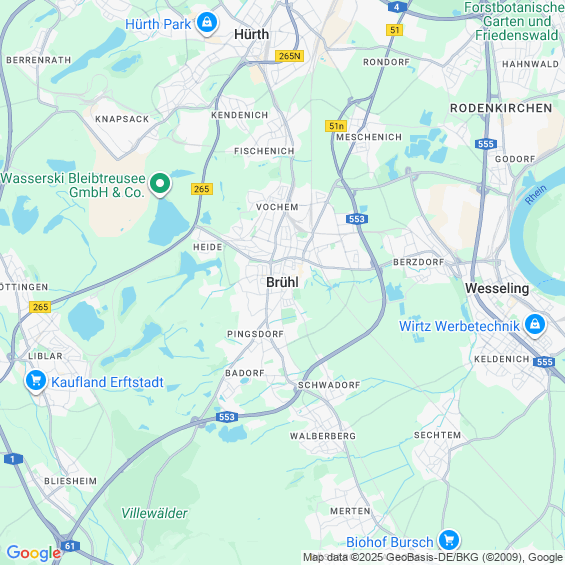Click the Map data copyright attribution text
This screenshot has width=565, height=565.
[x=433, y=557]
